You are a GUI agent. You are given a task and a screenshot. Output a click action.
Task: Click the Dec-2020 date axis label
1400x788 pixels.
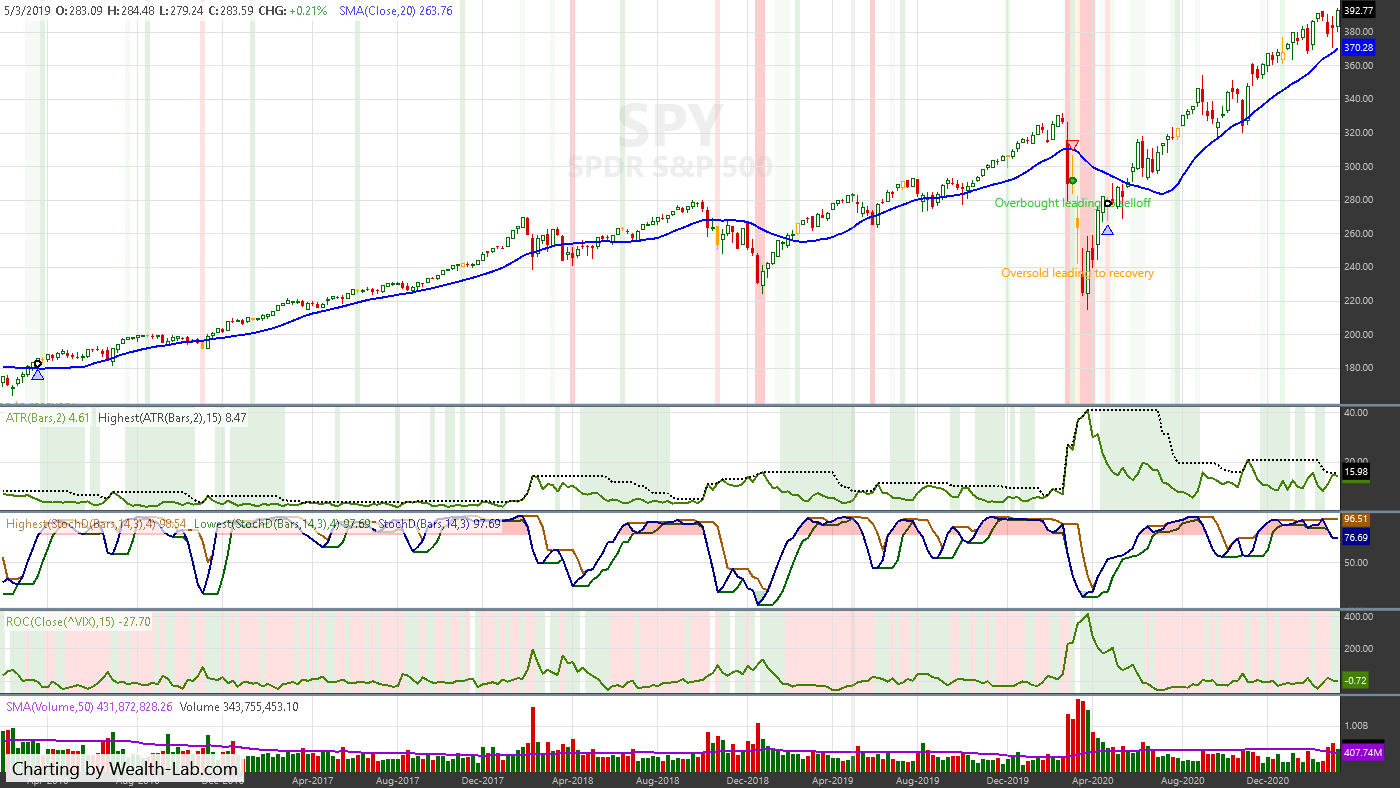click(1267, 779)
